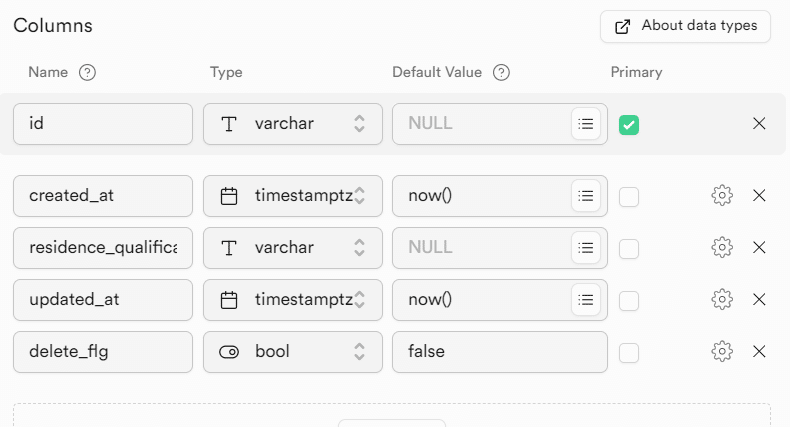Click default value field of delete_flg
Screen dimensions: 790x427
(x=499, y=351)
